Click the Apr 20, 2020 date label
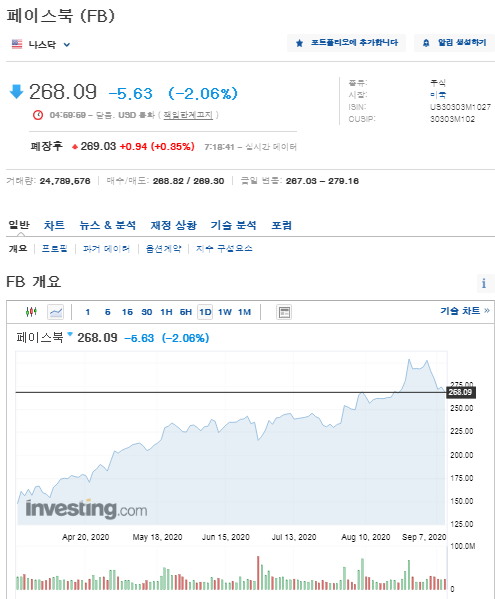495x599 pixels. pos(86,537)
